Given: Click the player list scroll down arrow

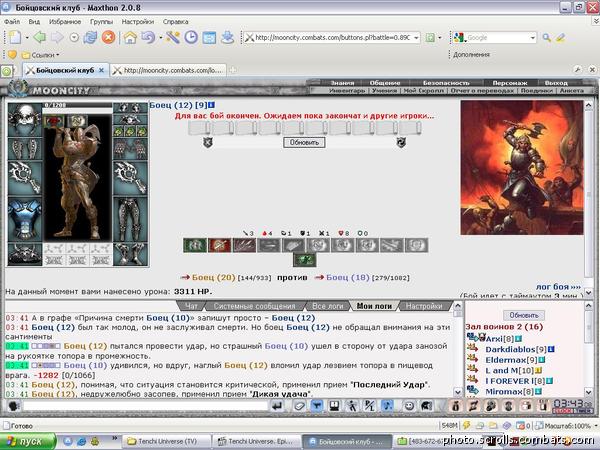Looking at the screenshot, I should pyautogui.click(x=589, y=392).
